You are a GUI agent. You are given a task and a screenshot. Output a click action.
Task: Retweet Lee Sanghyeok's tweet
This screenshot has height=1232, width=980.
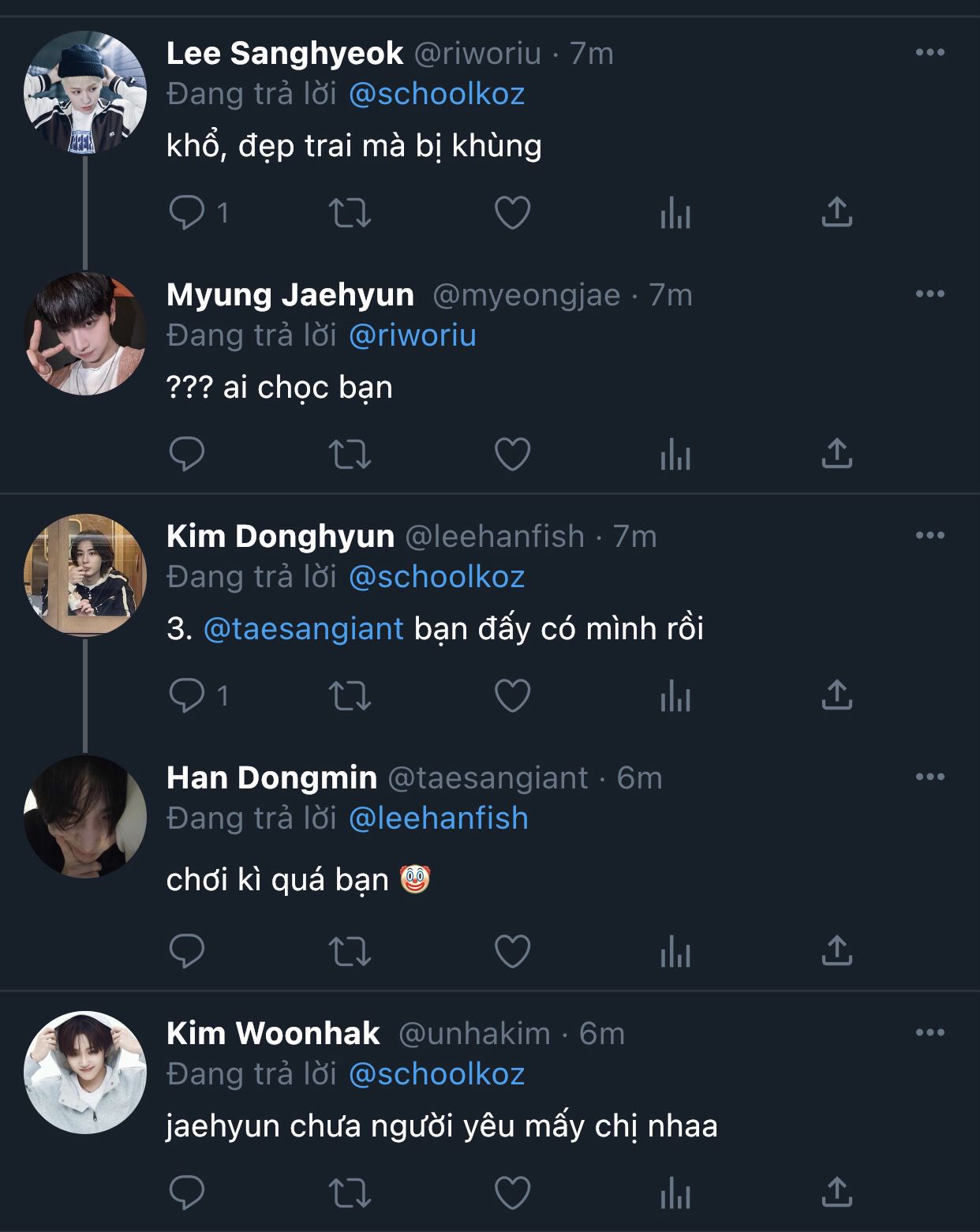tap(350, 212)
